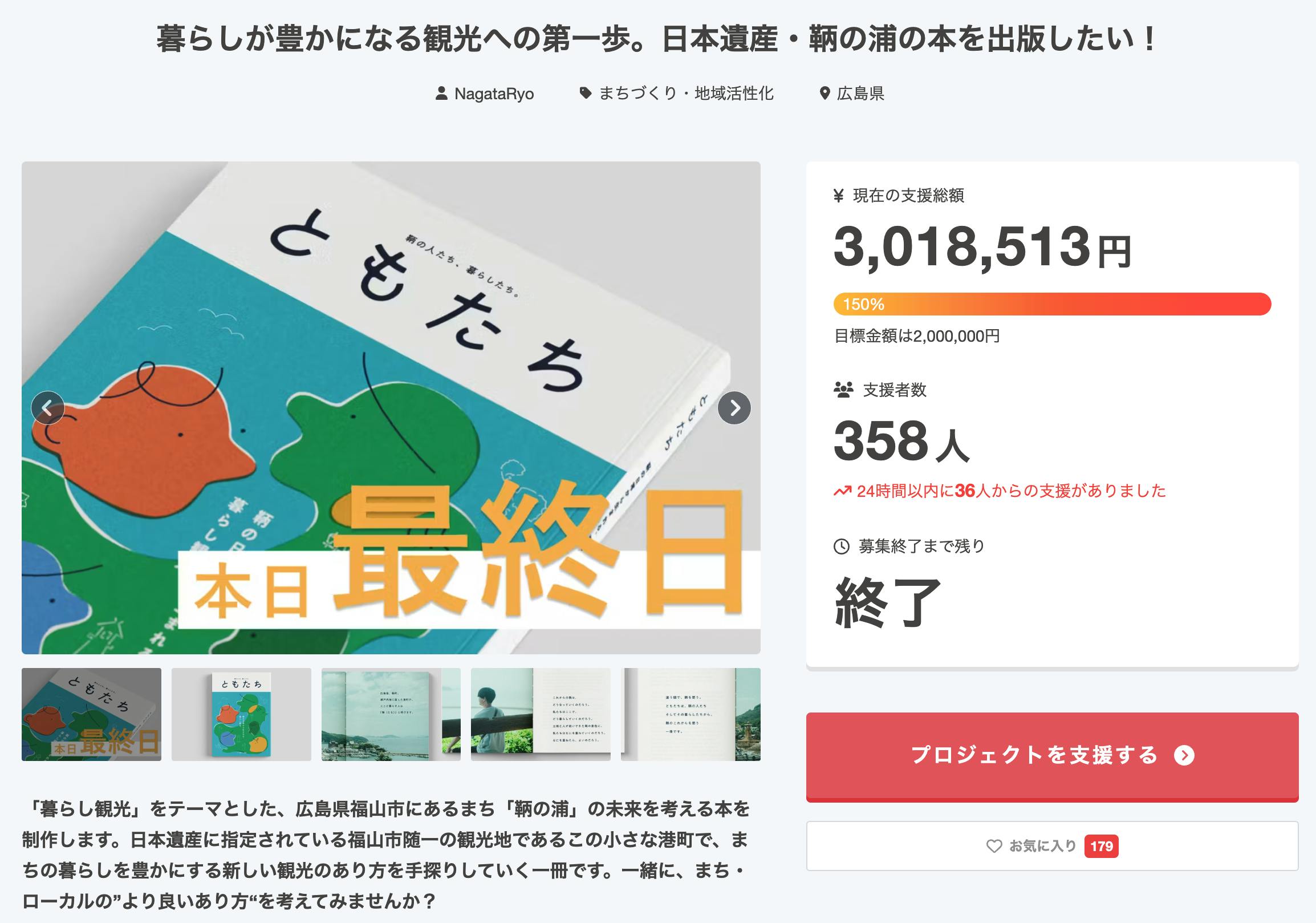Open the NagataRyo author profile link

[x=494, y=94]
